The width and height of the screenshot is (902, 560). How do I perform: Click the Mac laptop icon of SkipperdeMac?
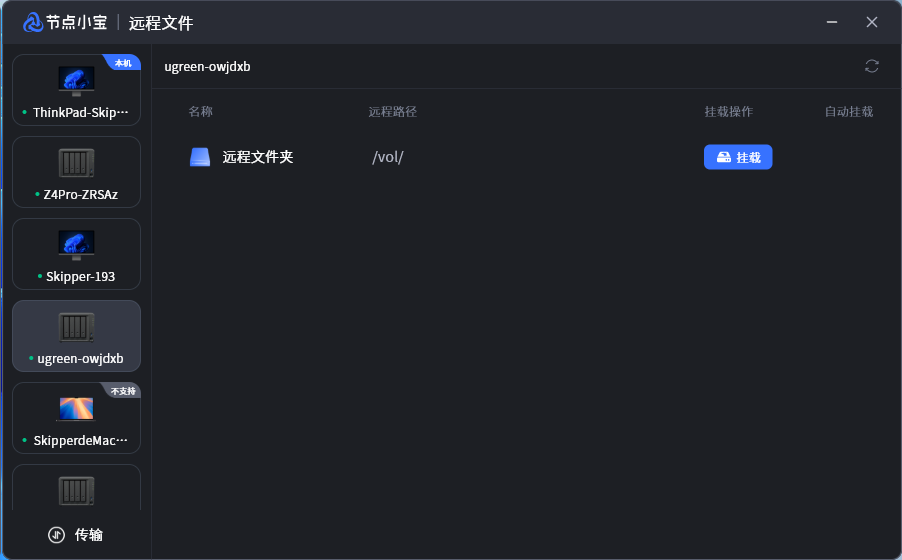(x=76, y=408)
